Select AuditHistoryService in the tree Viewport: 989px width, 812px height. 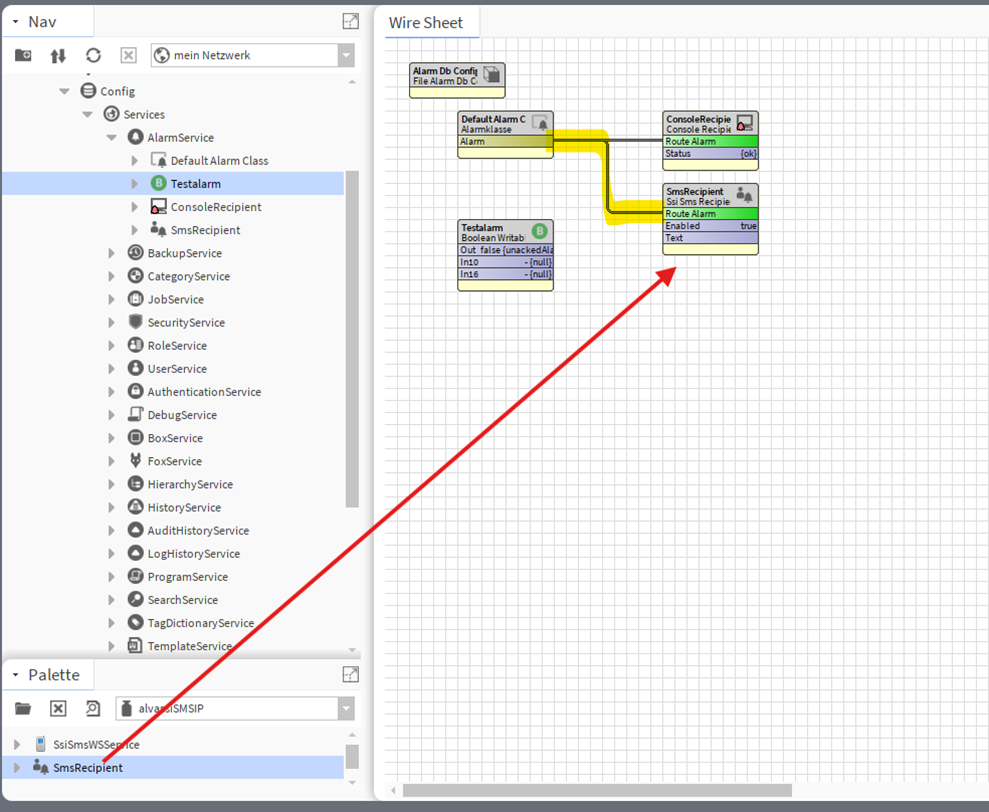(x=198, y=530)
